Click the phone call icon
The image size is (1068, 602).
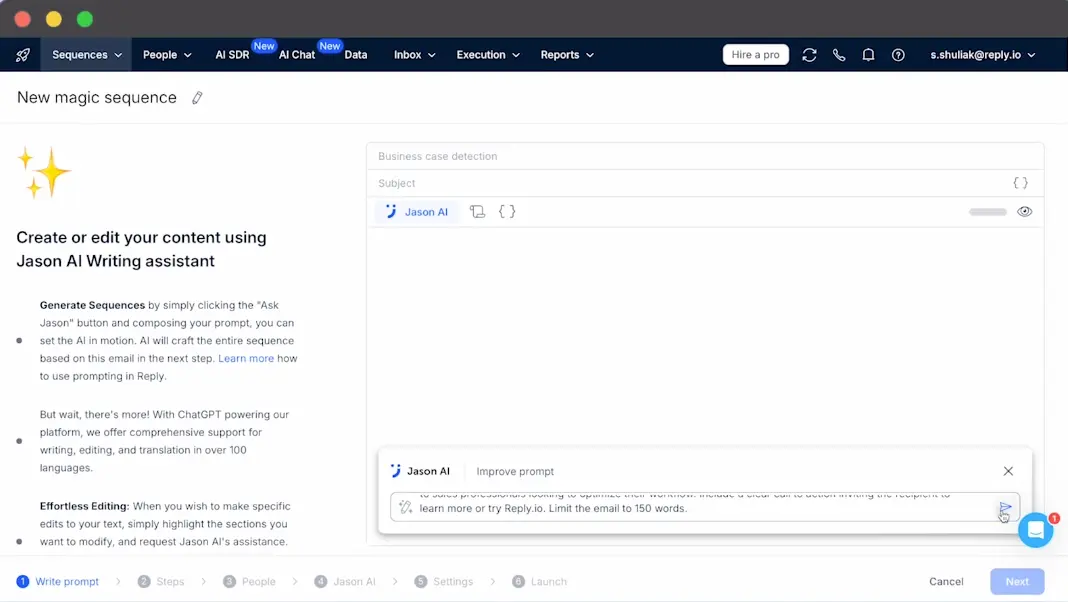(x=839, y=55)
